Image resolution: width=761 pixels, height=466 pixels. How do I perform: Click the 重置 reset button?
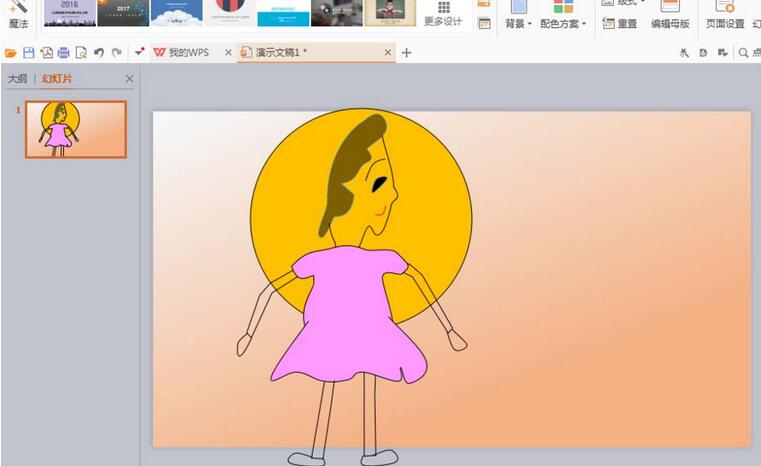(x=620, y=23)
